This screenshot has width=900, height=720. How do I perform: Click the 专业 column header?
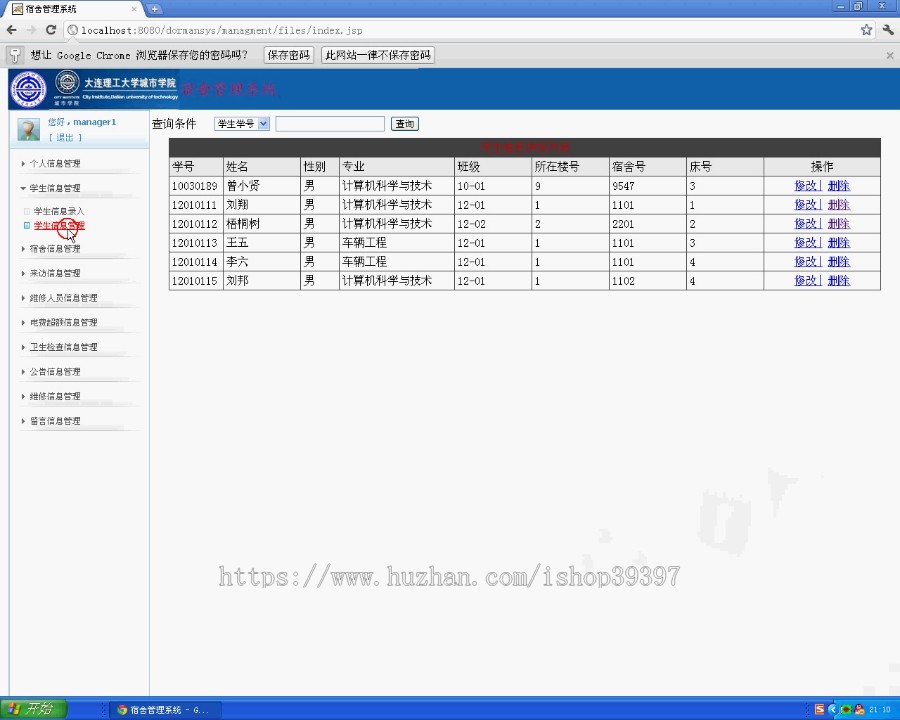pyautogui.click(x=397, y=167)
